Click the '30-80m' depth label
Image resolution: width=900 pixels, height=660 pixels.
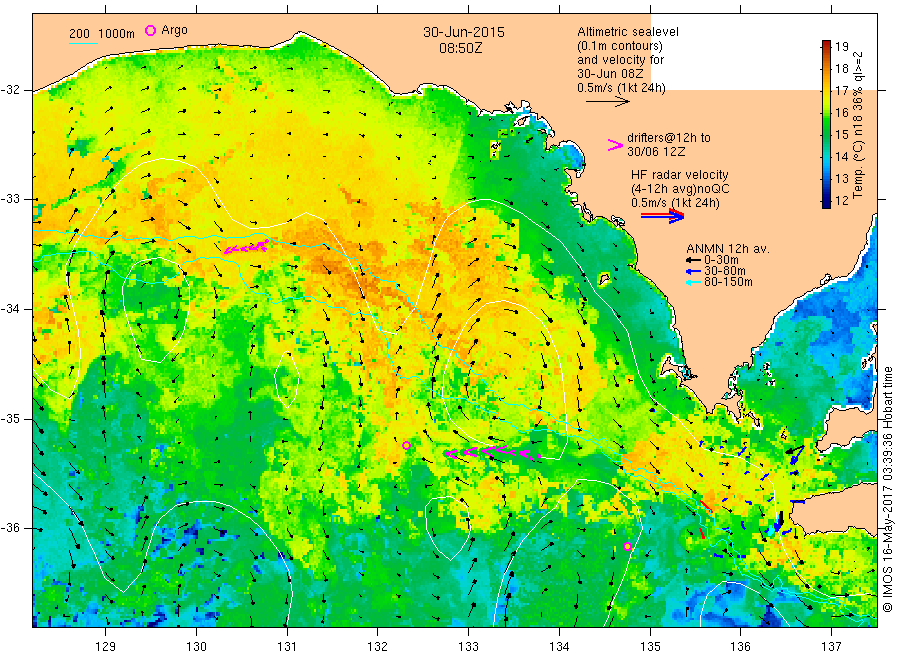pyautogui.click(x=725, y=271)
